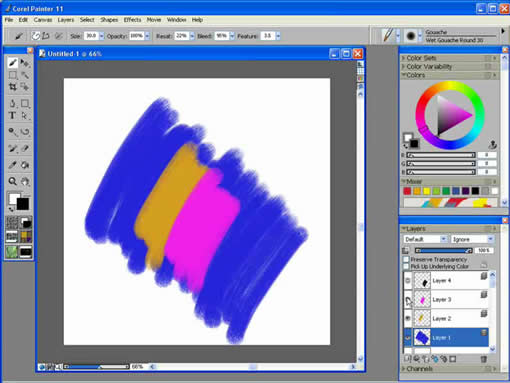Toggle visibility of Layer 2
The width and height of the screenshot is (510, 383).
pyautogui.click(x=407, y=318)
